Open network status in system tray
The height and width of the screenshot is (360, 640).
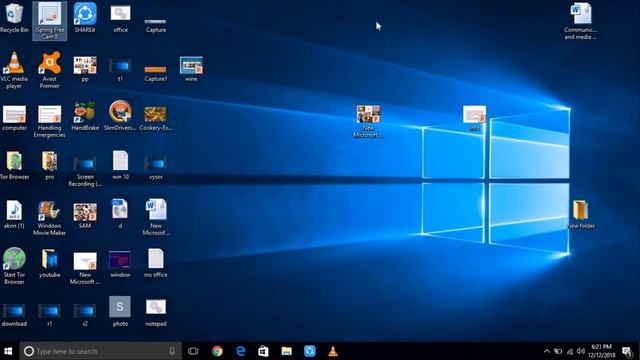[x=570, y=351]
